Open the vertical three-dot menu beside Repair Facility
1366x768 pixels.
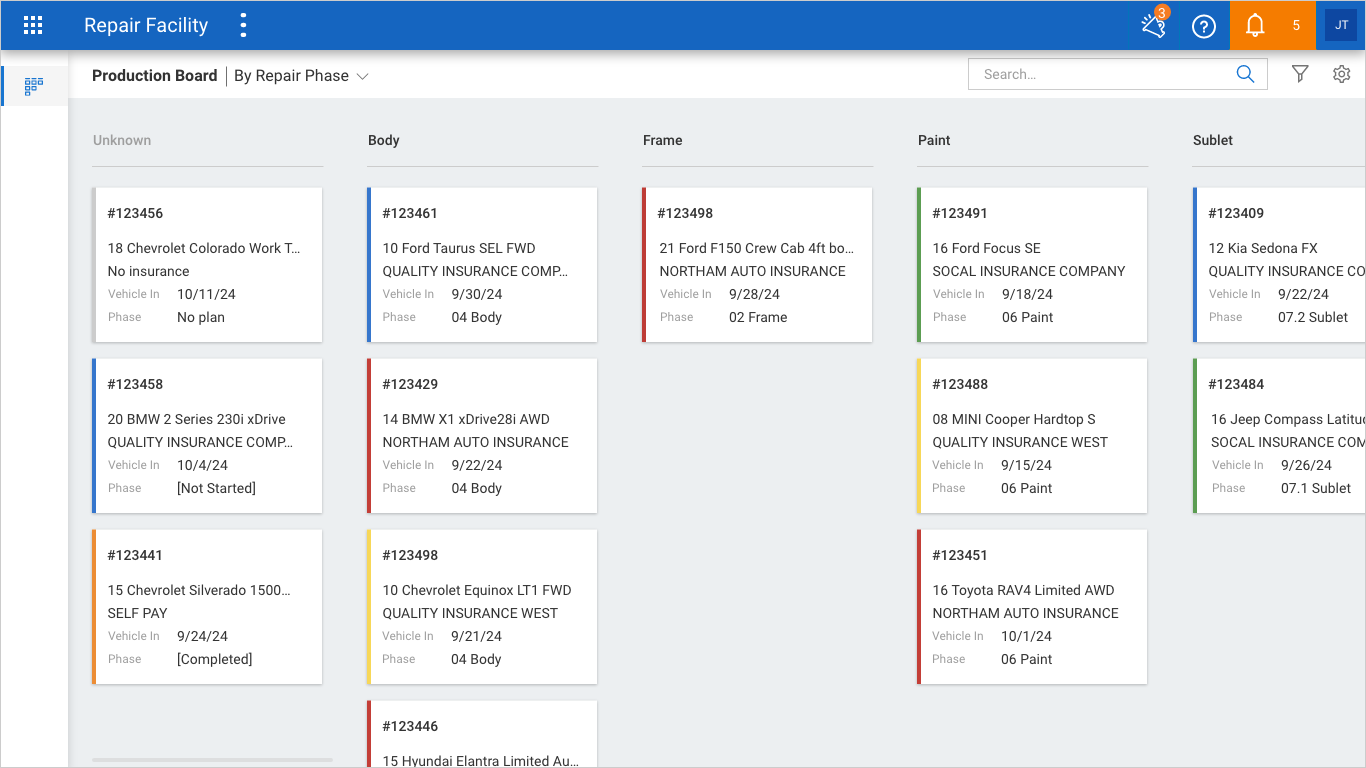[x=243, y=26]
